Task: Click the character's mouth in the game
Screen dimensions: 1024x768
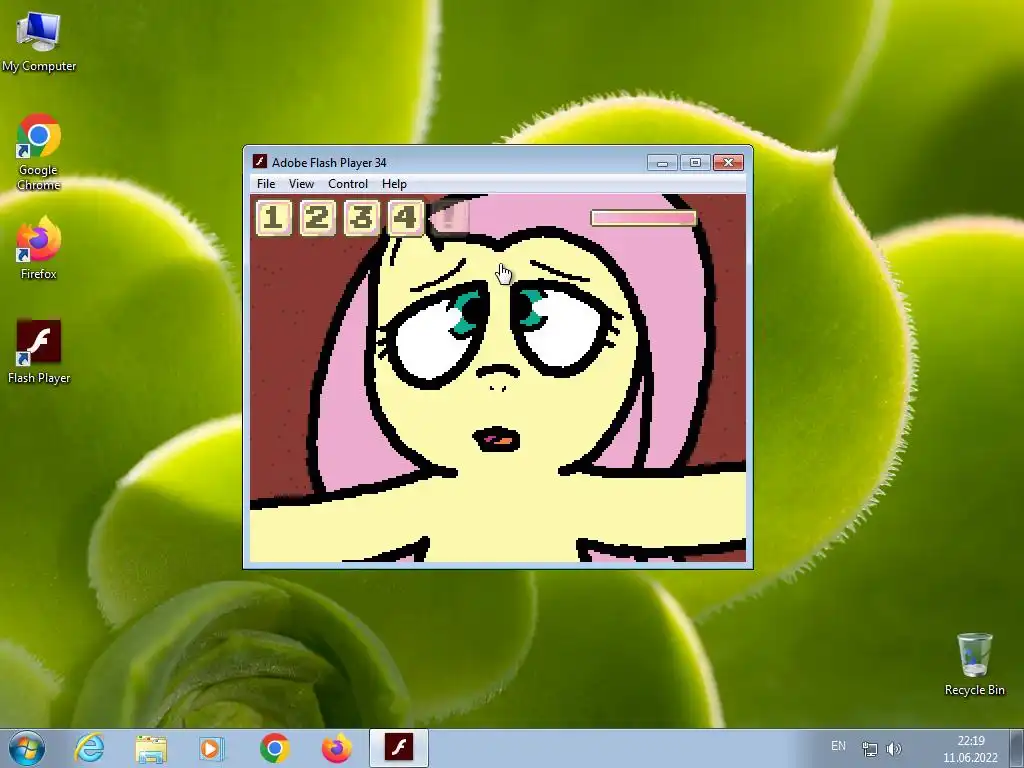Action: (496, 440)
